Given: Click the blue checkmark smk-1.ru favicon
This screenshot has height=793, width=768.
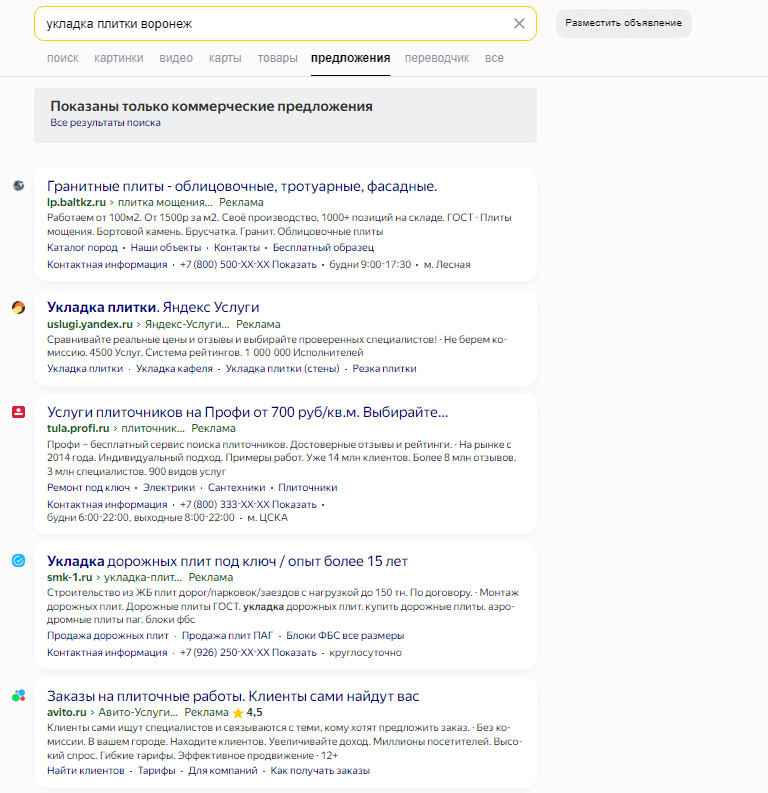Looking at the screenshot, I should click(x=19, y=560).
